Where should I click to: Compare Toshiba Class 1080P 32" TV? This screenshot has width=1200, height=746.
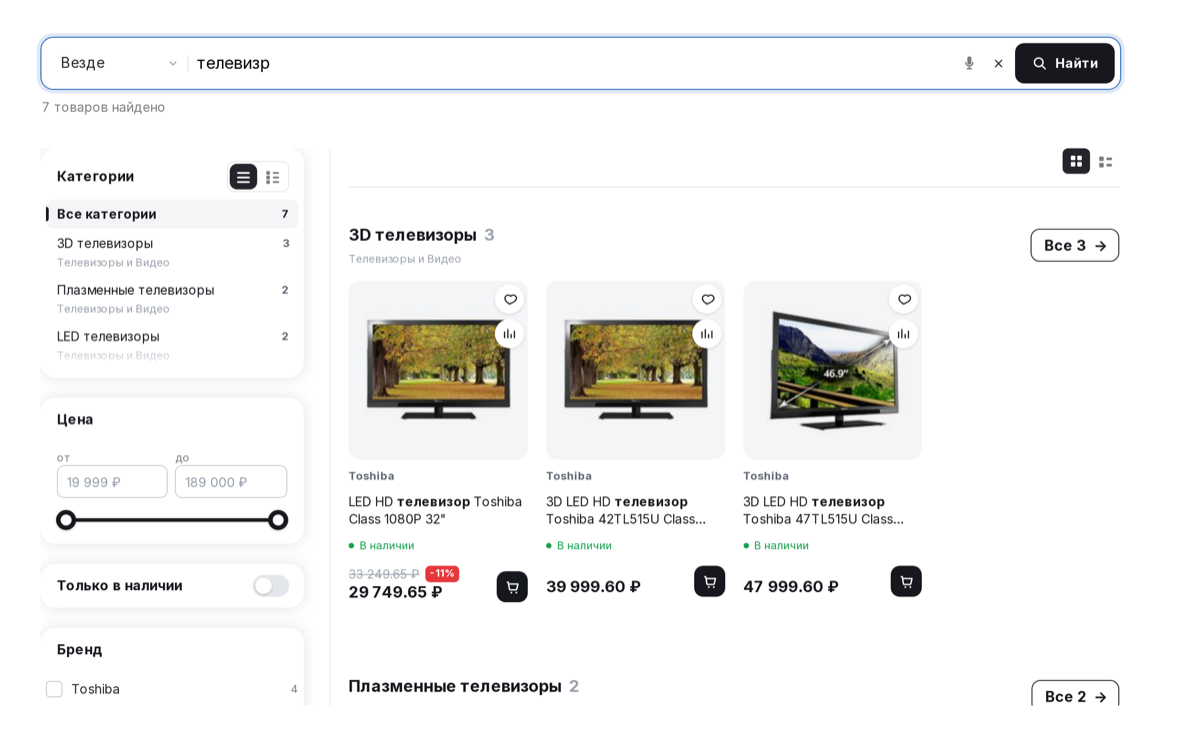click(x=510, y=334)
